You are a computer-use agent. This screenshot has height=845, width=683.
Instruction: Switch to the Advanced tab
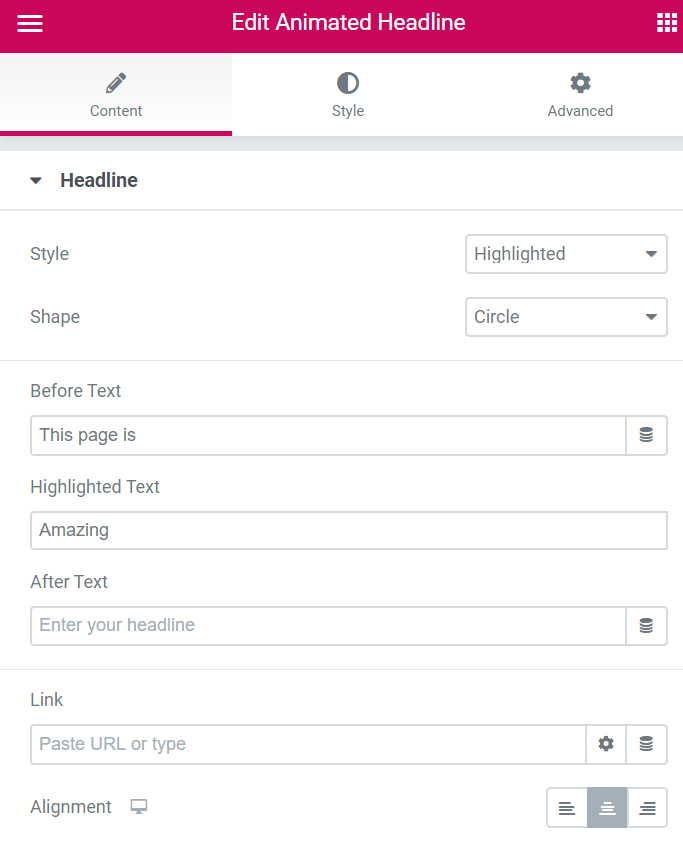[580, 95]
